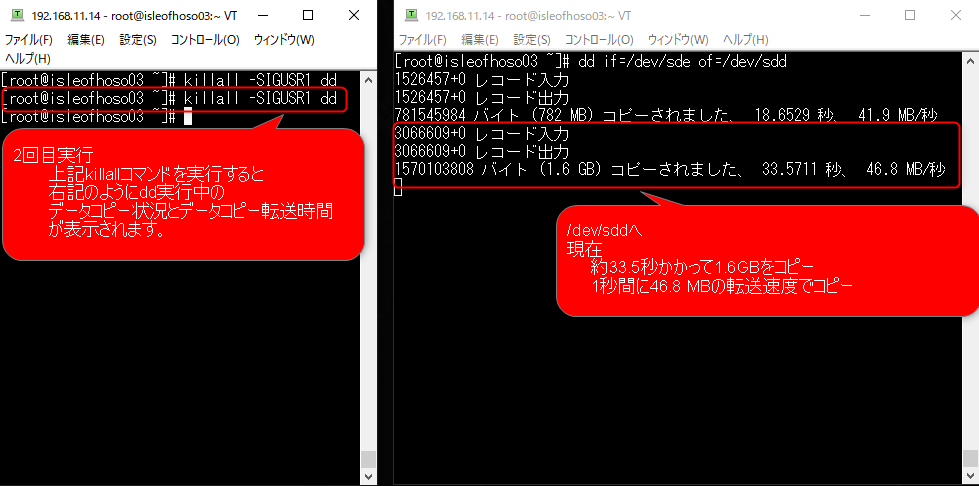979x486 pixels.
Task: Click the 781545984 バイト copied line
Action: click(x=666, y=116)
